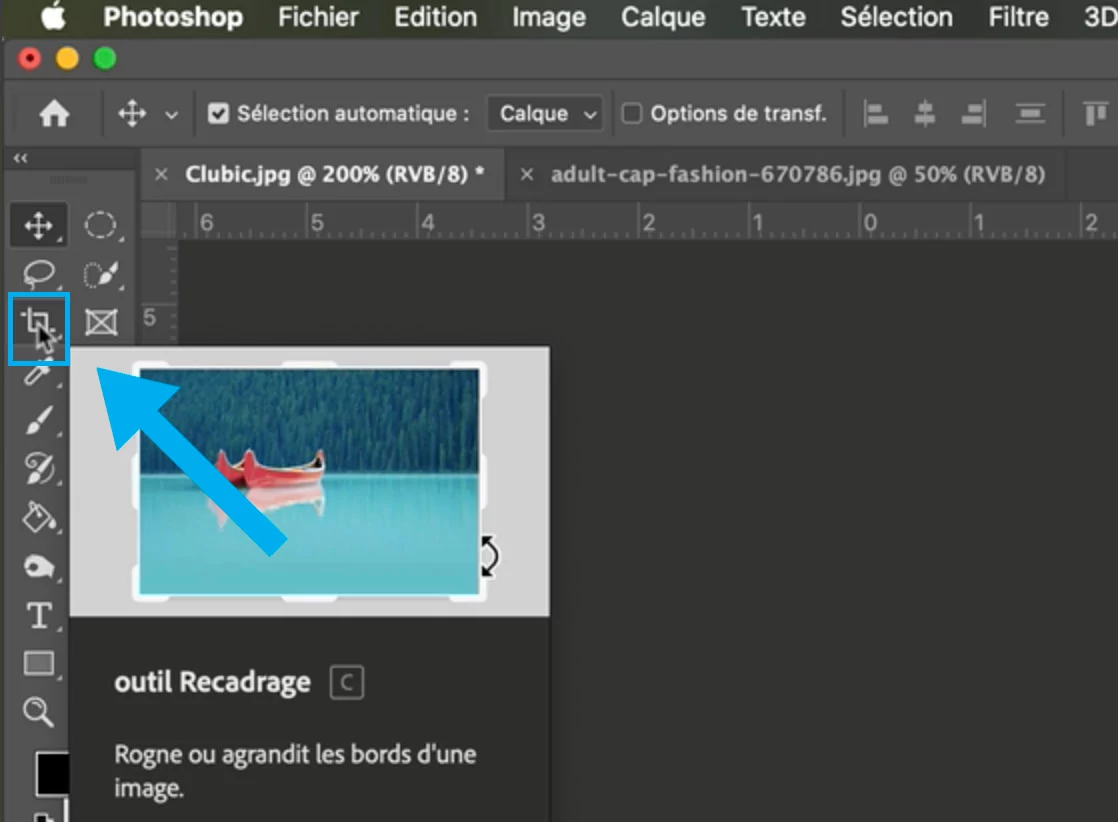1118x822 pixels.
Task: Align right edges of layers
Action: 973,113
